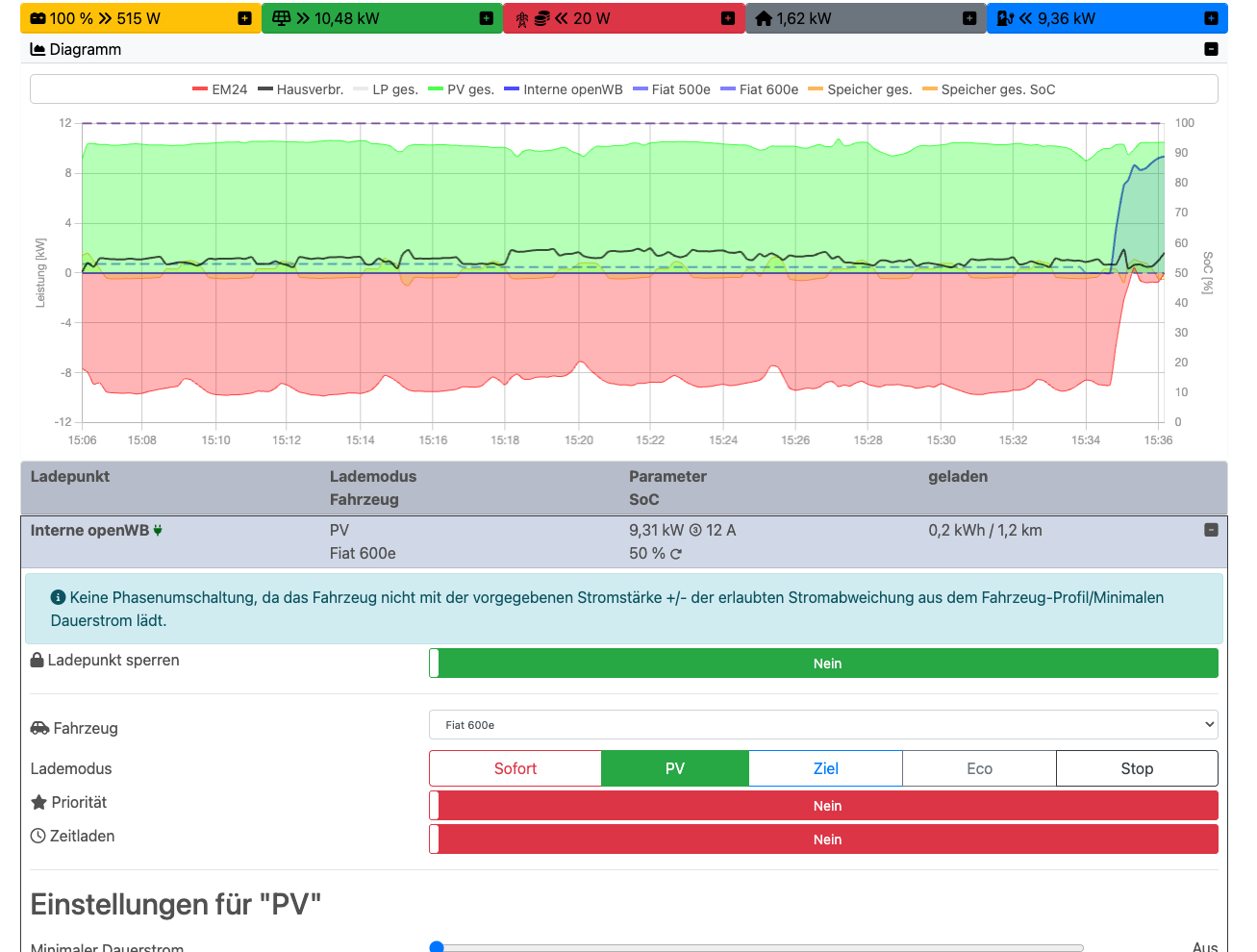Toggle the Zeitladen switch
This screenshot has height=952, width=1257.
[823, 839]
